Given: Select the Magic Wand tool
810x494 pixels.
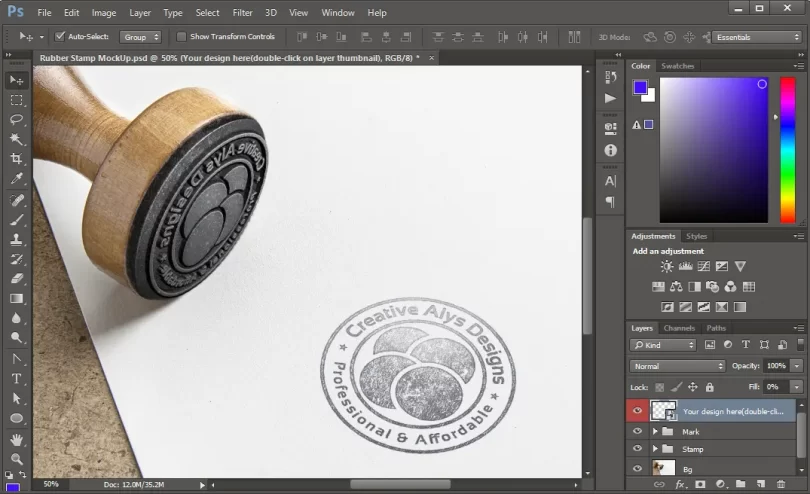Looking at the screenshot, I should (17, 139).
